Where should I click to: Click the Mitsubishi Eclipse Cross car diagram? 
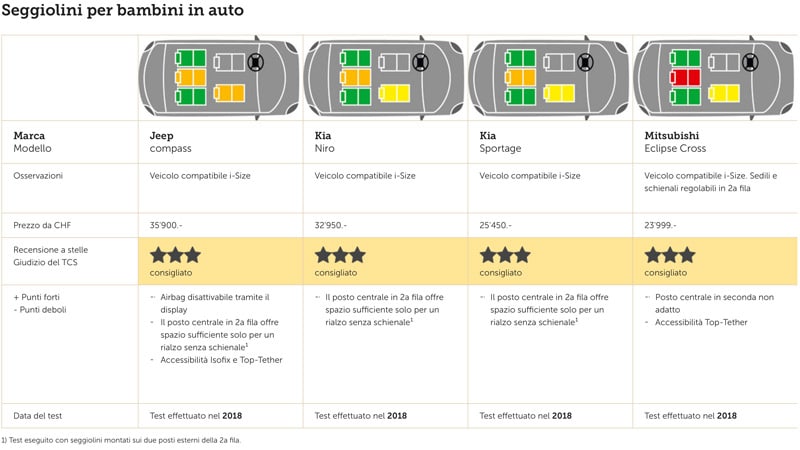tap(714, 78)
